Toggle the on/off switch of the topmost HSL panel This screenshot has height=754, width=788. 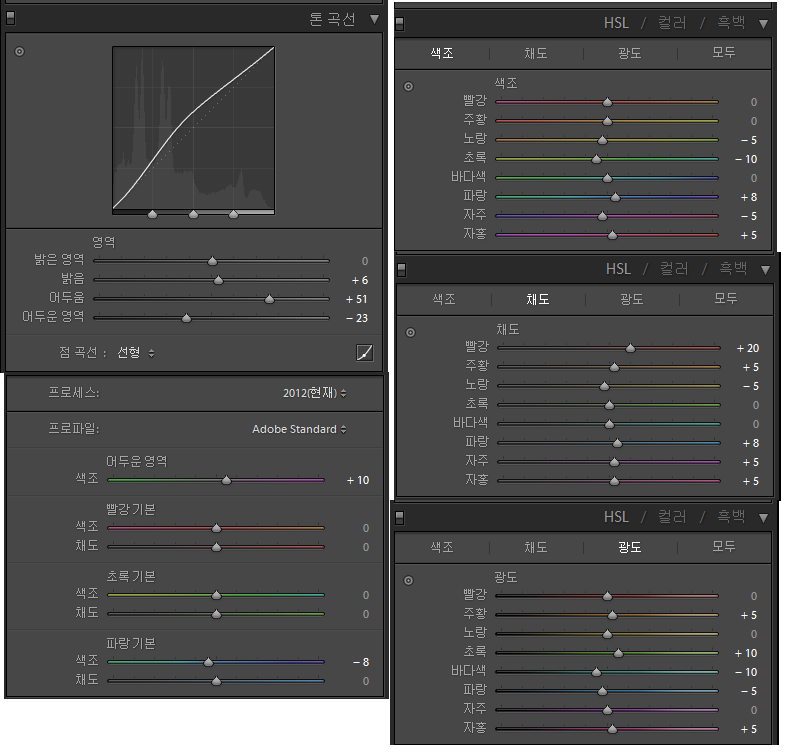pyautogui.click(x=400, y=22)
